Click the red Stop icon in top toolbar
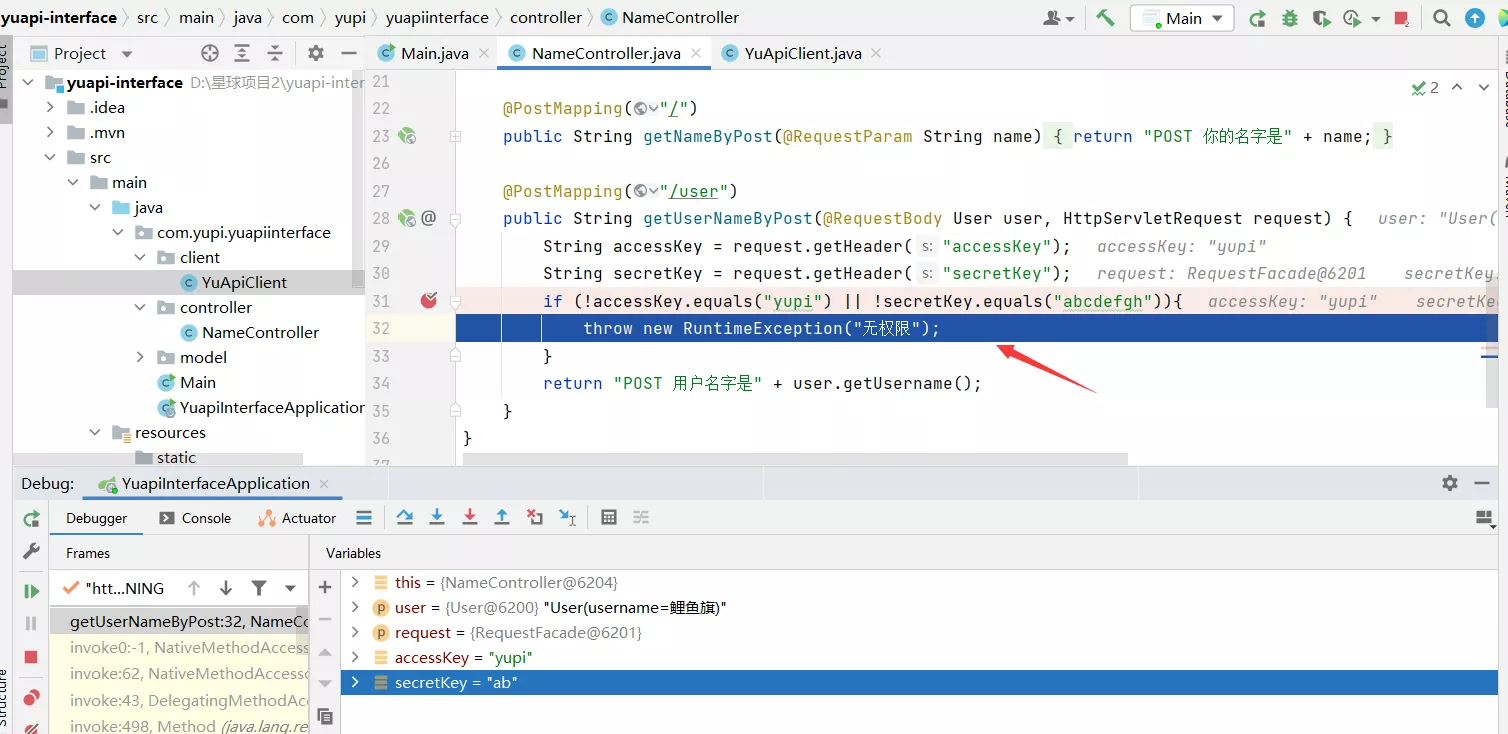 point(1402,18)
